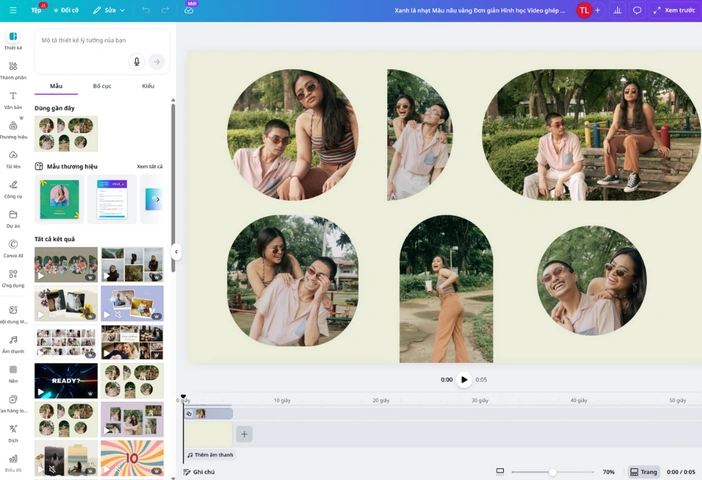The width and height of the screenshot is (702, 480).
Task: Select the retro sunburst 10 countdown template
Action: [132, 458]
